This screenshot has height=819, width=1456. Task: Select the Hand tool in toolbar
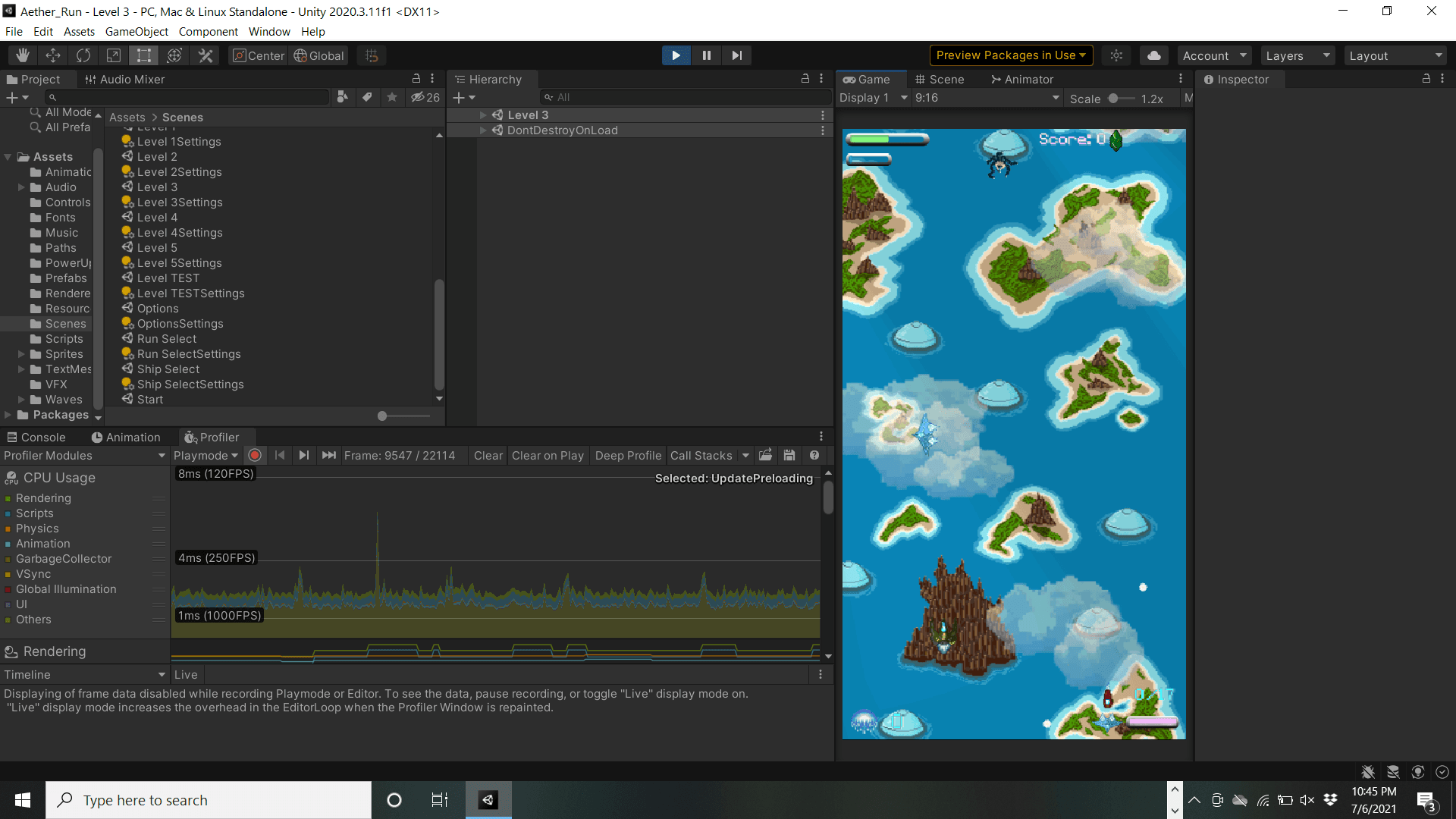(23, 55)
